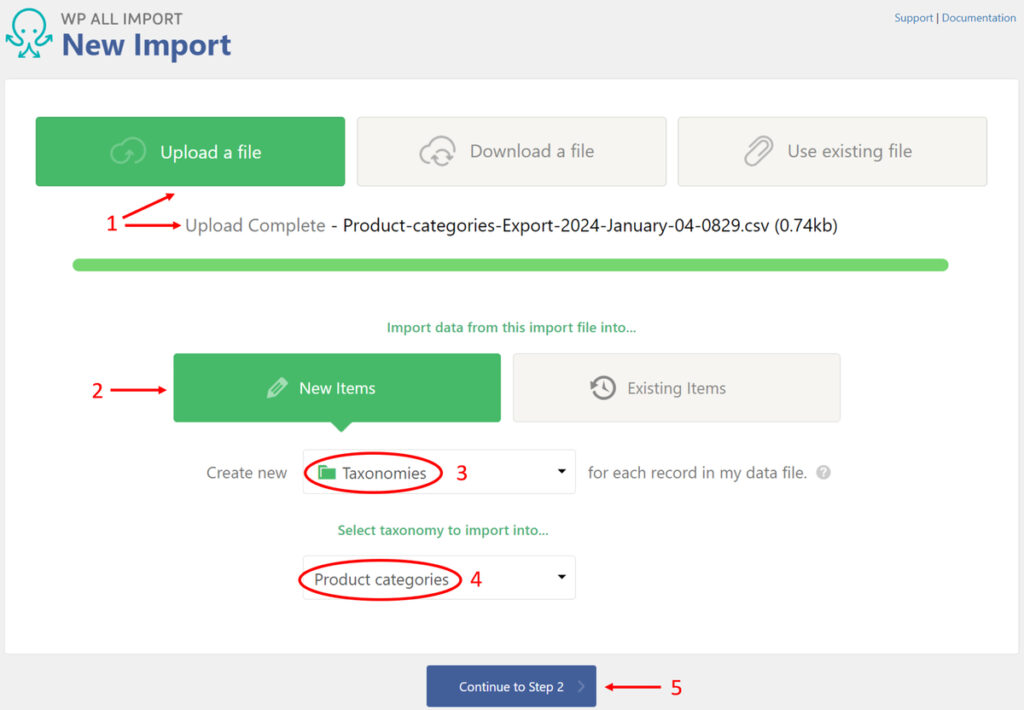Screen dimensions: 1024x710
Task: Click the Upload Complete status text
Action: (255, 225)
